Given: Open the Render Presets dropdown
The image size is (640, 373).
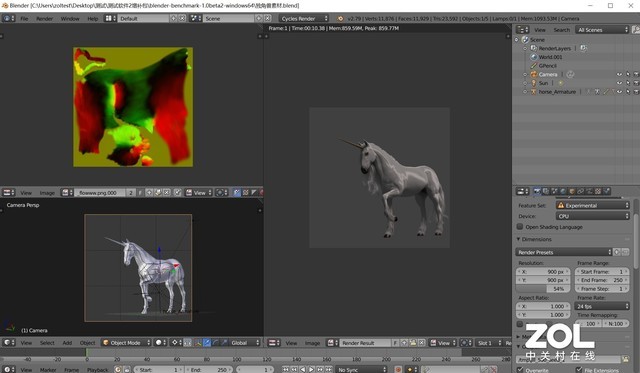Looking at the screenshot, I should (564, 252).
